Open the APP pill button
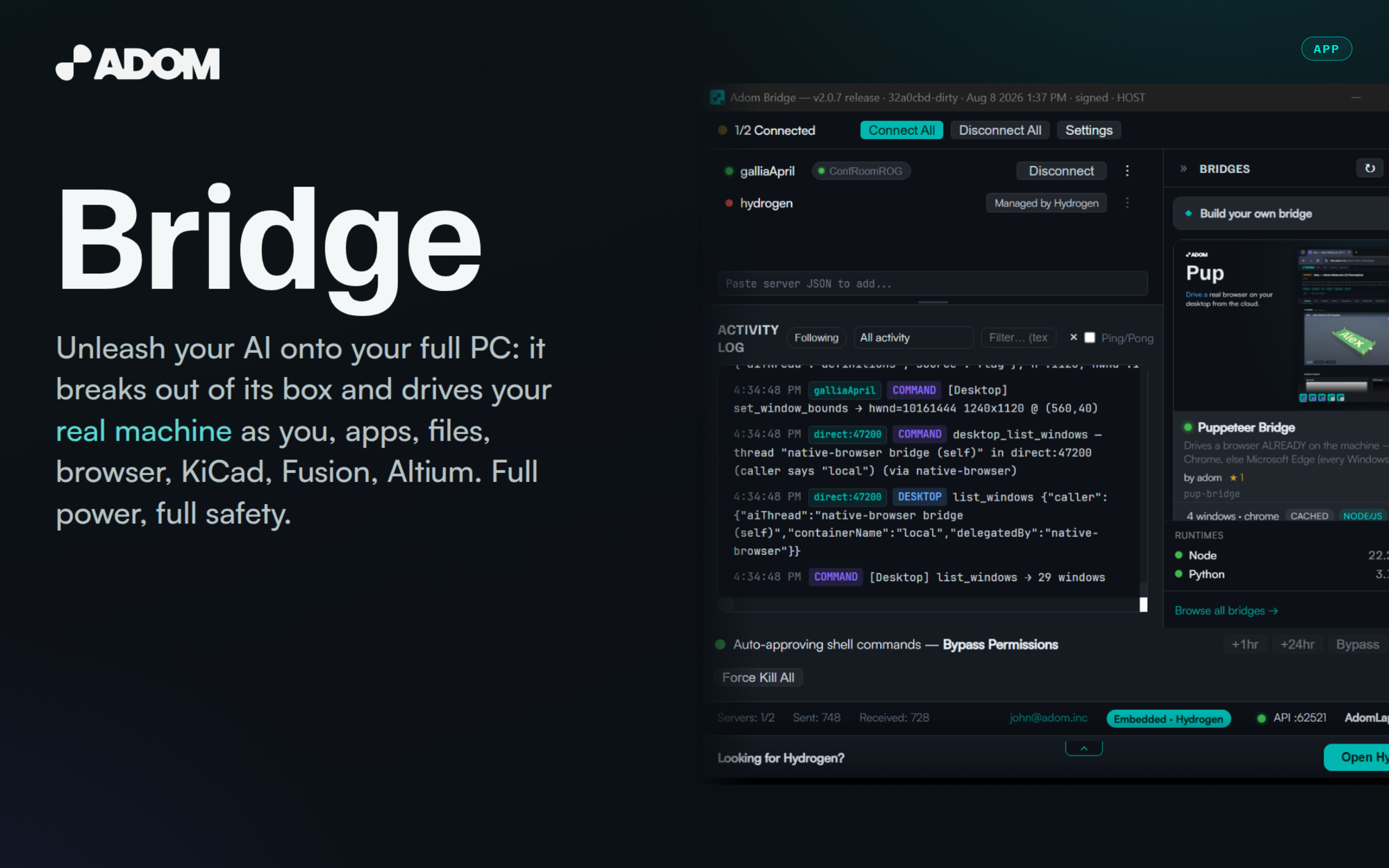 (1326, 49)
